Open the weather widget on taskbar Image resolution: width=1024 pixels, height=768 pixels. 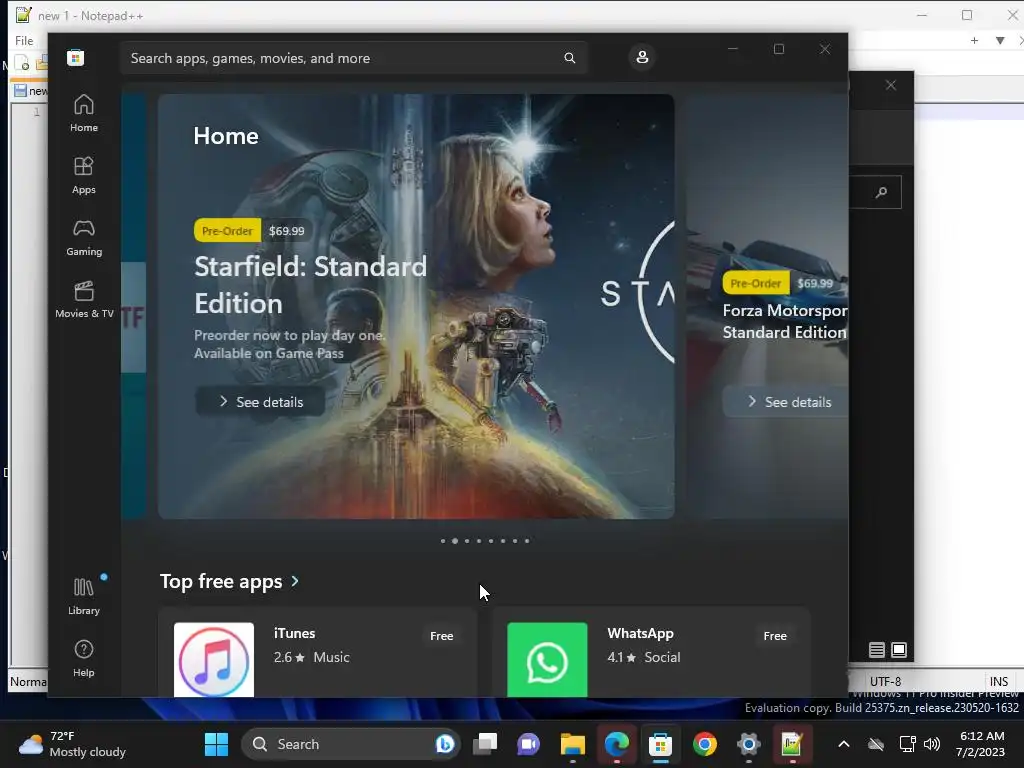72,744
